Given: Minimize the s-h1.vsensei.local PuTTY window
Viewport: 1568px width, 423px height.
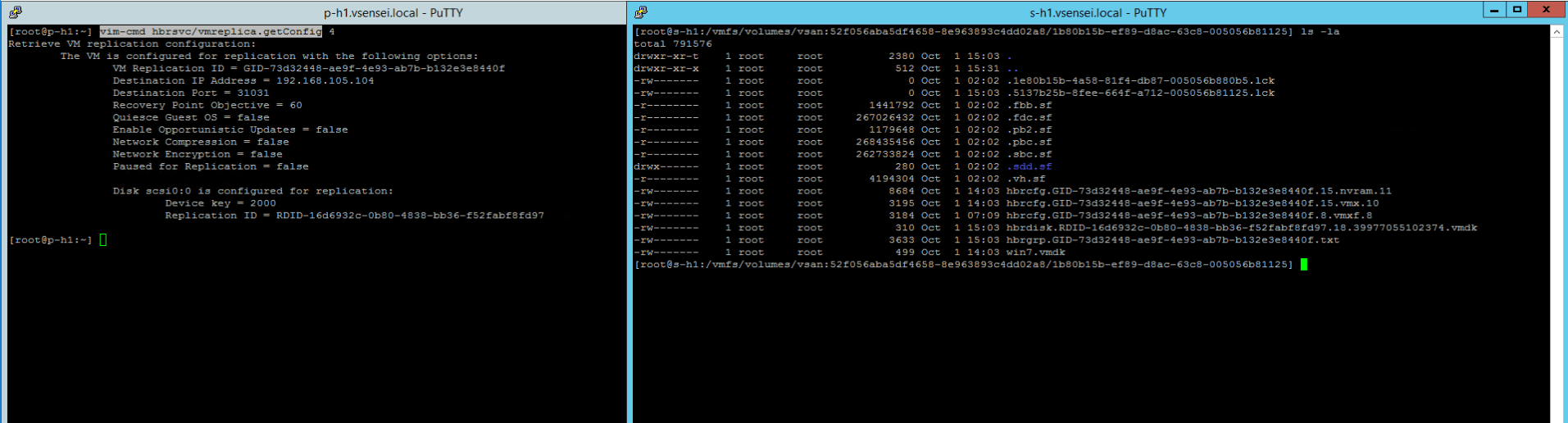Looking at the screenshot, I should click(x=1494, y=10).
